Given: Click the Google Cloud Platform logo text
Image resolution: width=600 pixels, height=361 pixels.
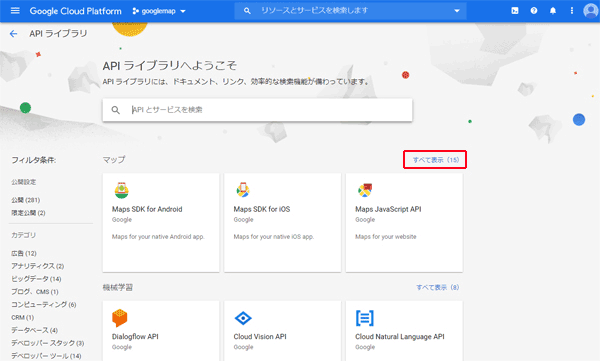Looking at the screenshot, I should click(75, 11).
